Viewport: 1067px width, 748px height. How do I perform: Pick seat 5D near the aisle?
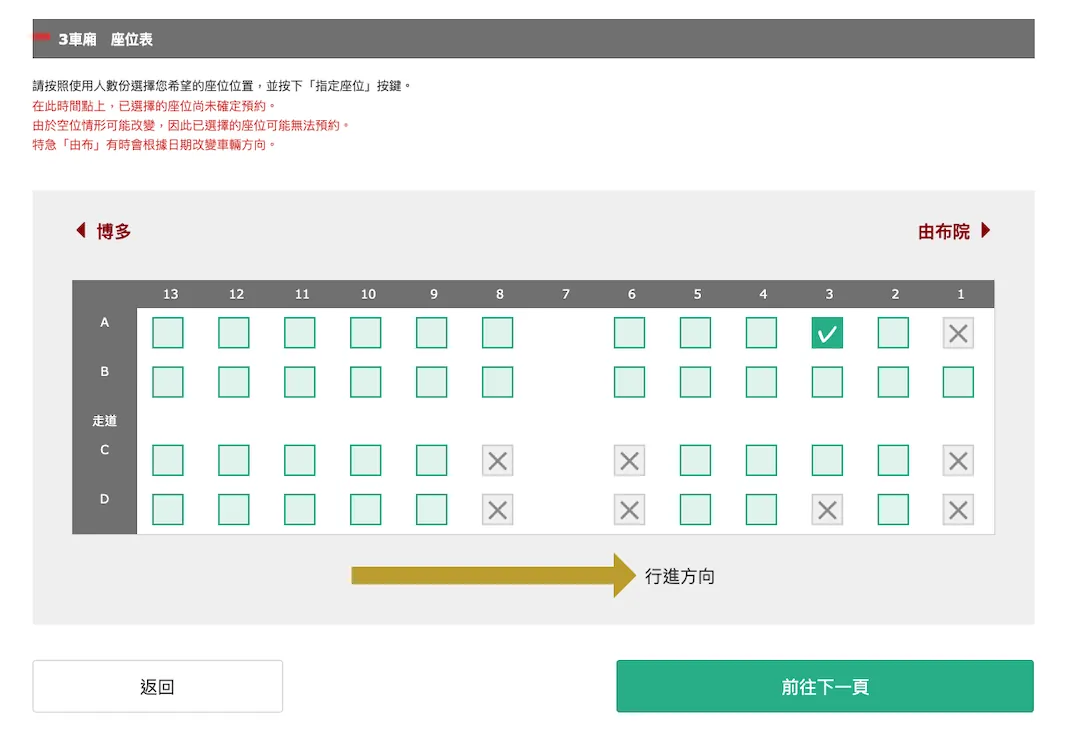tap(696, 509)
